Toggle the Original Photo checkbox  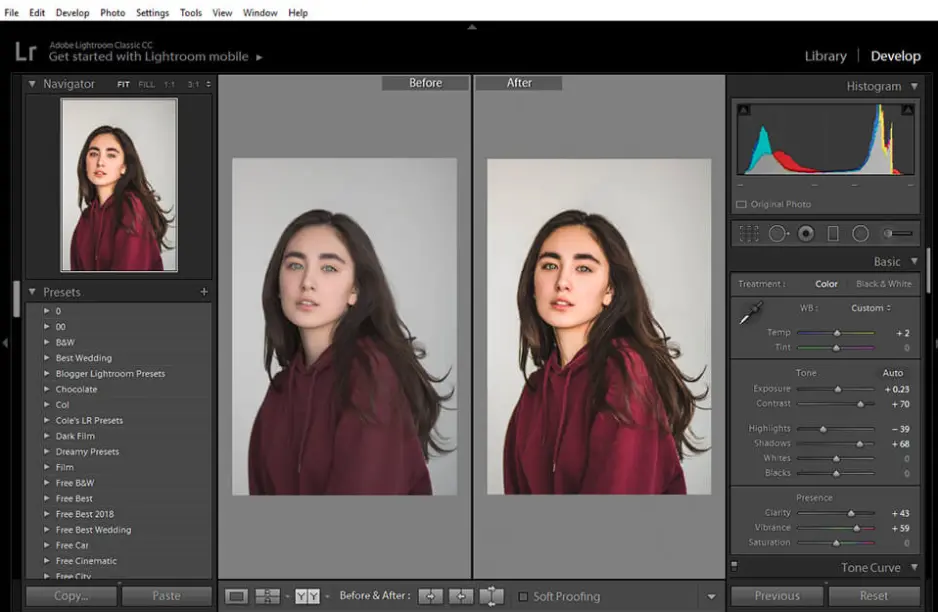pos(741,204)
